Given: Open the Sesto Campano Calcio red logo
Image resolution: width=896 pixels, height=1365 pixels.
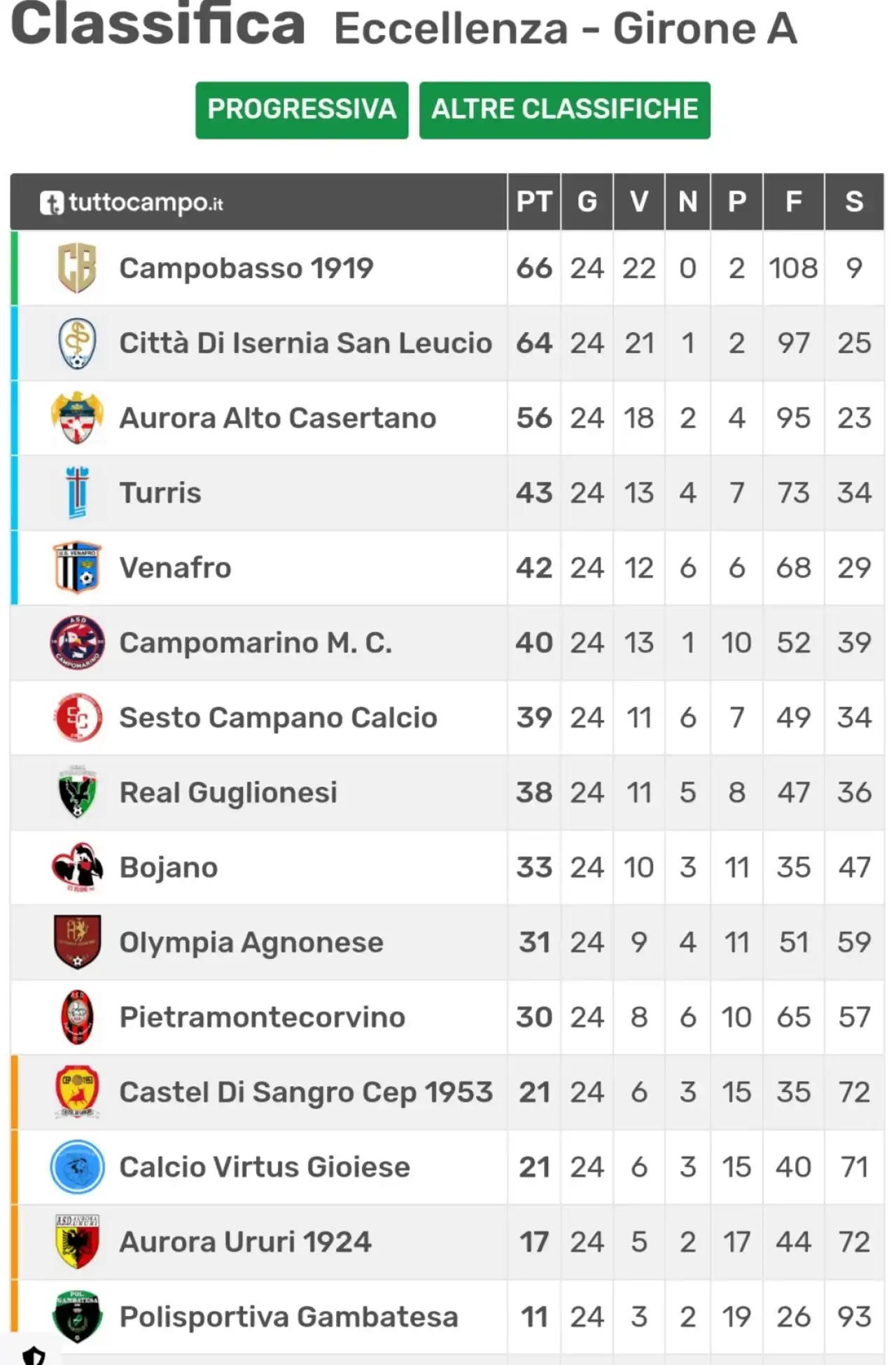Looking at the screenshot, I should click(x=77, y=717).
